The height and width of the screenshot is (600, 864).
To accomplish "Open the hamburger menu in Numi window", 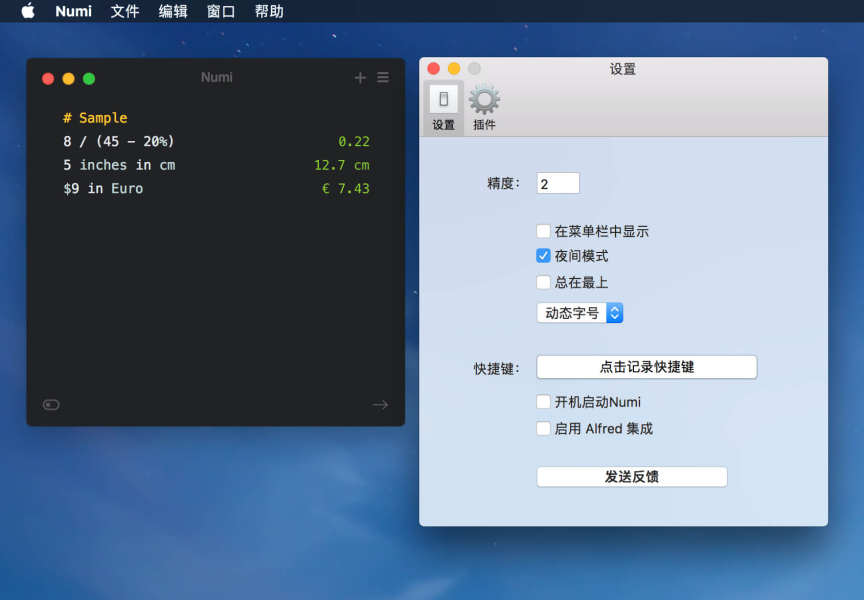I will coord(383,78).
